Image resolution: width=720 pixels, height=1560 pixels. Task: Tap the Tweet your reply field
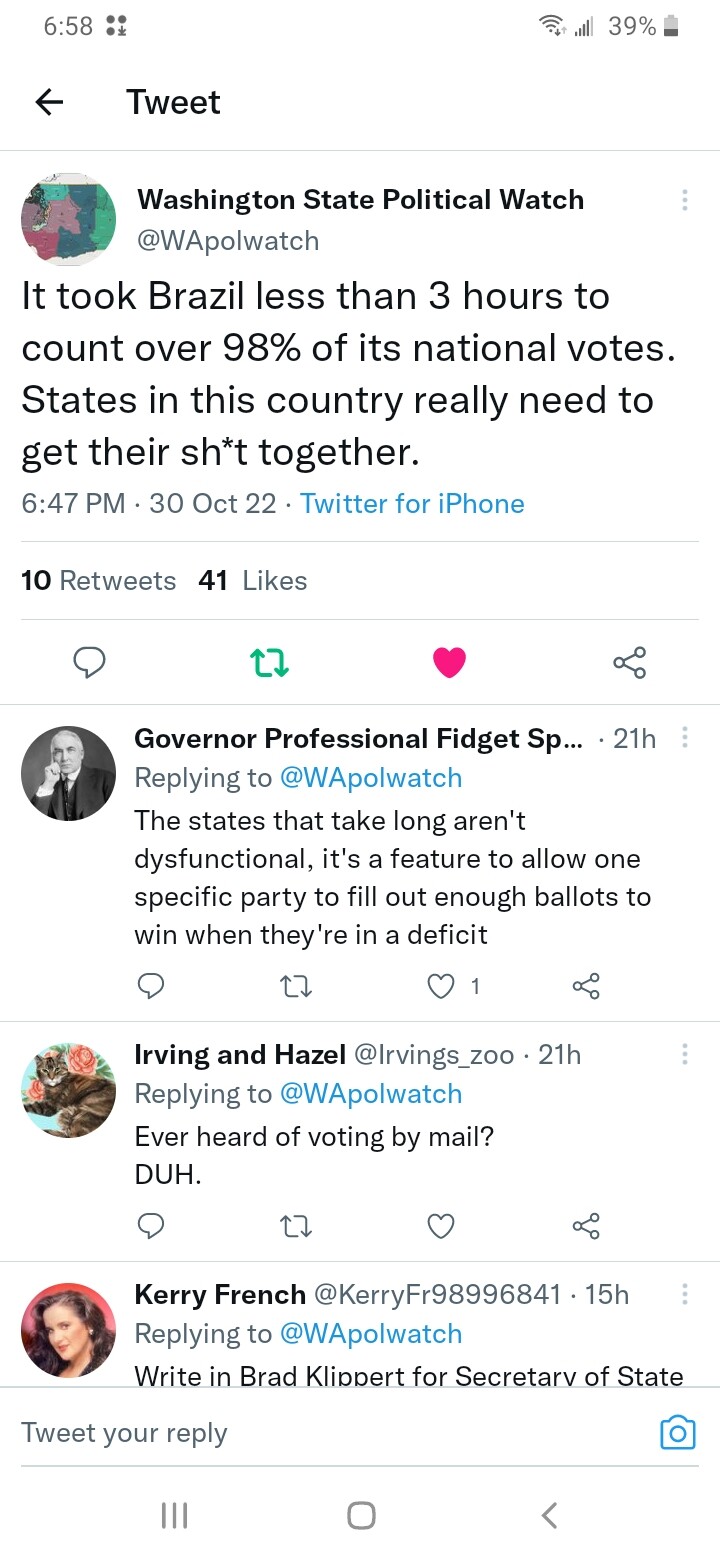pos(300,1432)
